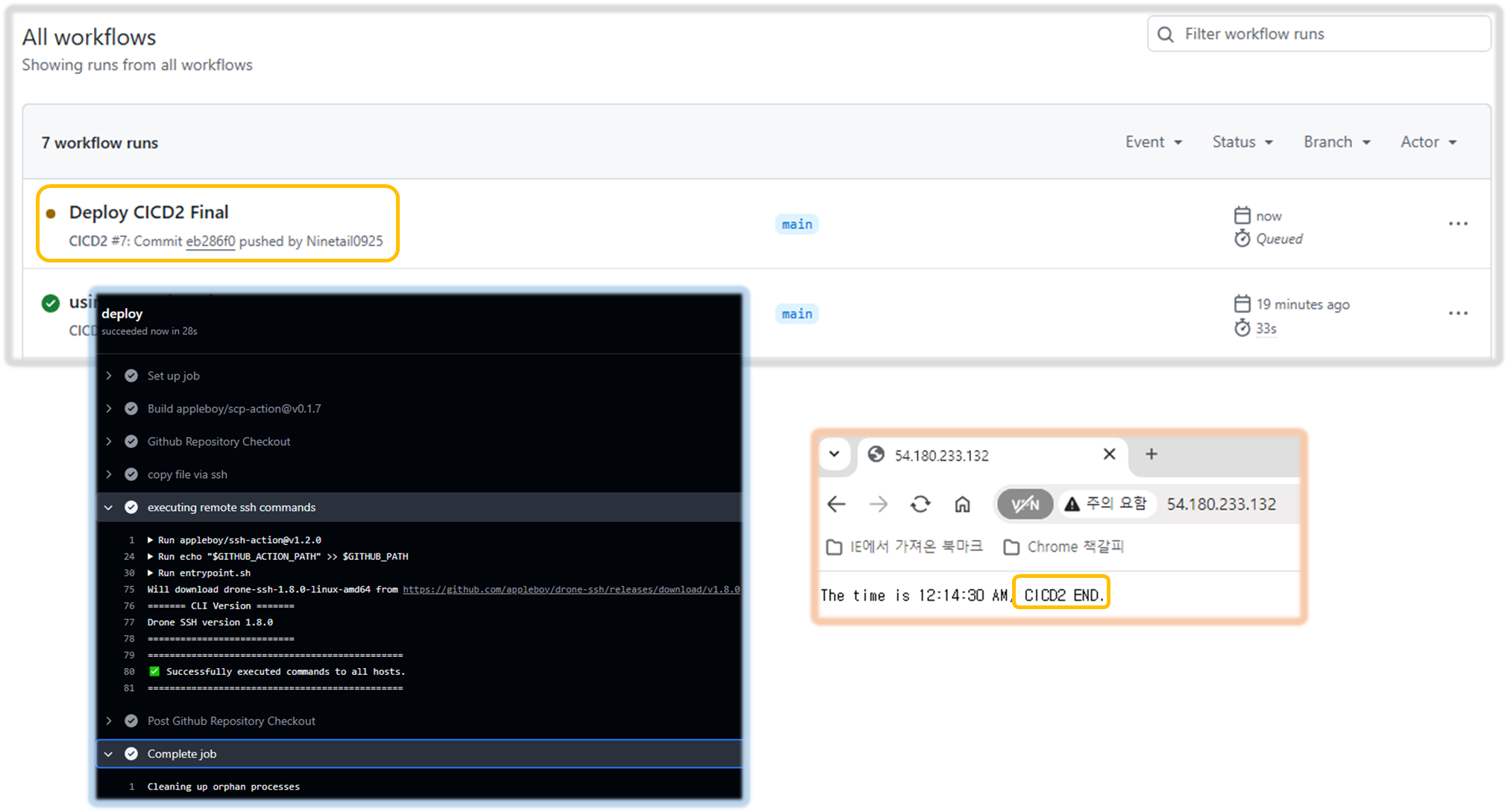Click browser reload icon

click(920, 505)
